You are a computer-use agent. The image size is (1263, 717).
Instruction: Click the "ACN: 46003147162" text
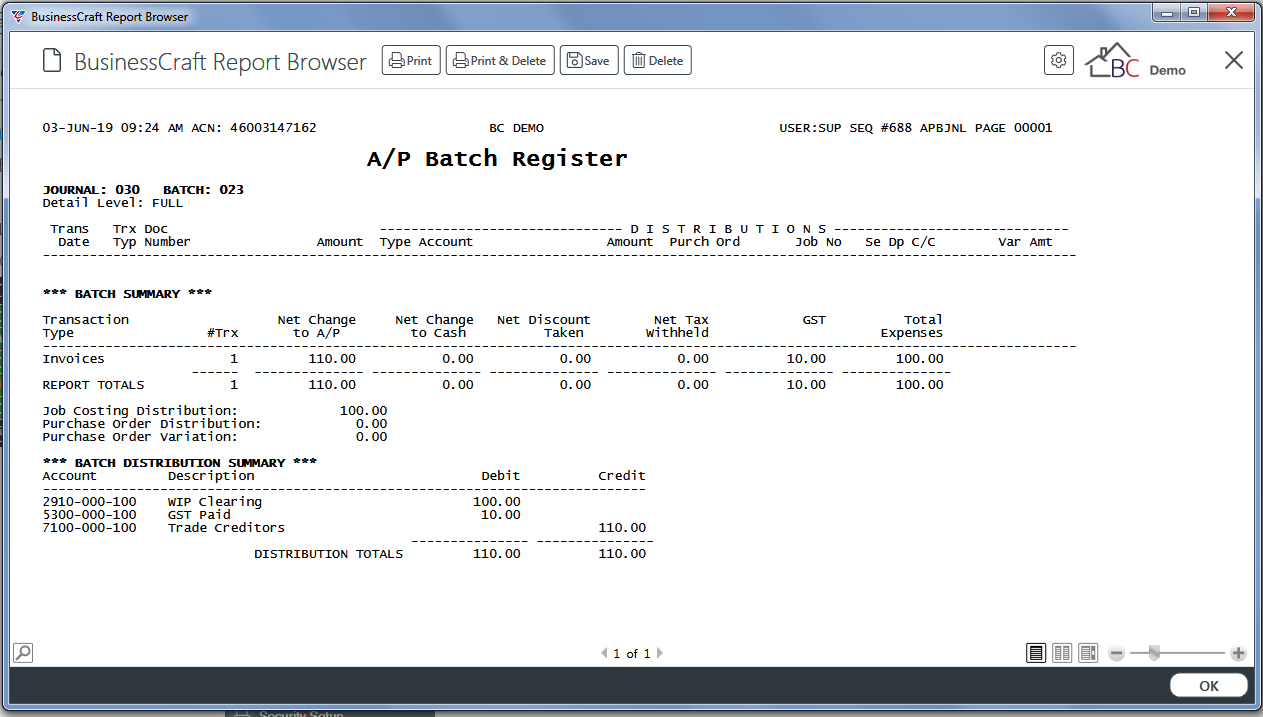click(253, 128)
